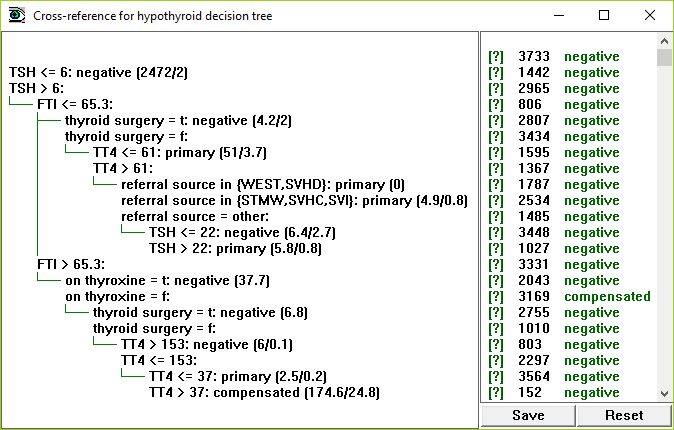Viewport: 674px width, 430px height.
Task: Click the [?] marker beside case 152
Action: (496, 393)
